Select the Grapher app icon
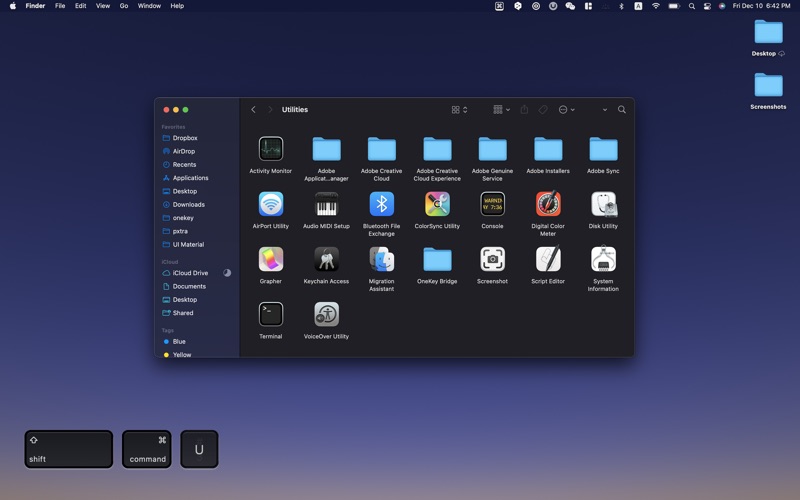800x500 pixels. (271, 259)
